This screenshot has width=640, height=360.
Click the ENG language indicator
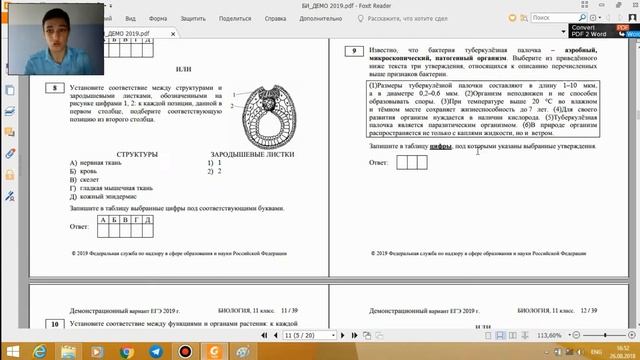tap(596, 352)
